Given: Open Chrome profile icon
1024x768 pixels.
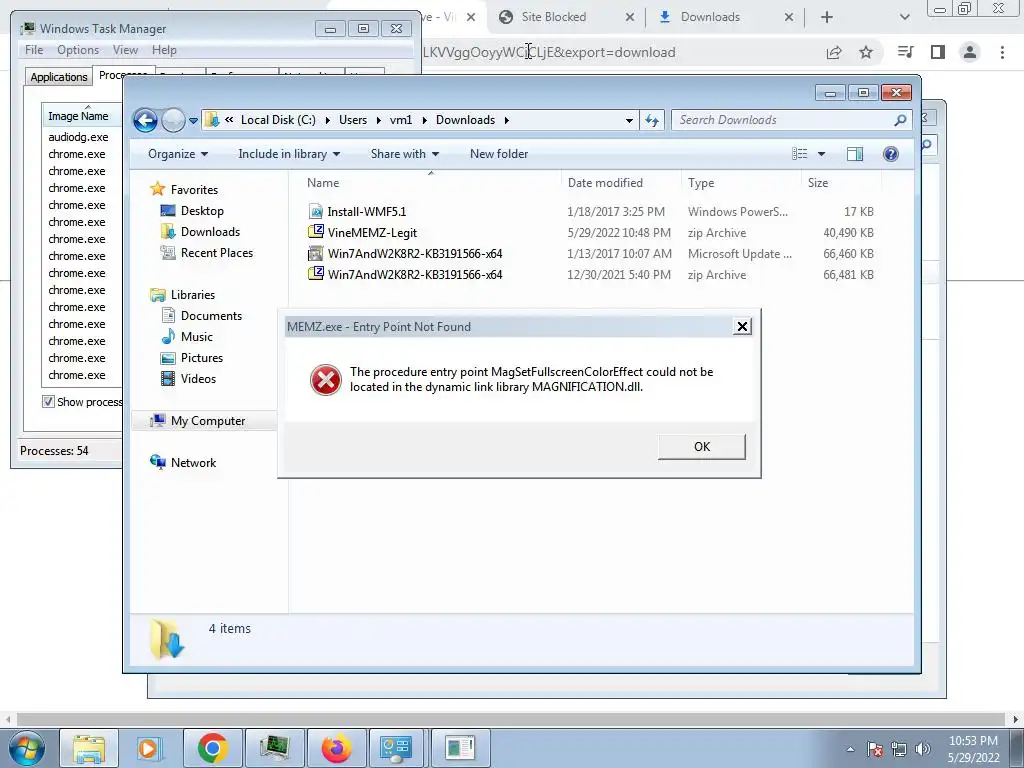Looking at the screenshot, I should tap(970, 52).
